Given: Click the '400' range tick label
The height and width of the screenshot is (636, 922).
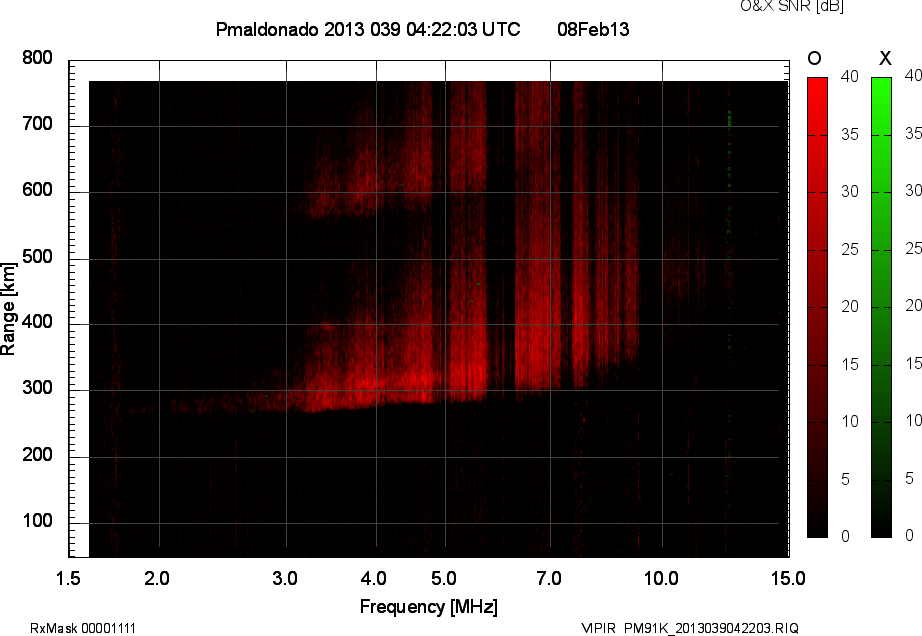Looking at the screenshot, I should click(38, 322).
